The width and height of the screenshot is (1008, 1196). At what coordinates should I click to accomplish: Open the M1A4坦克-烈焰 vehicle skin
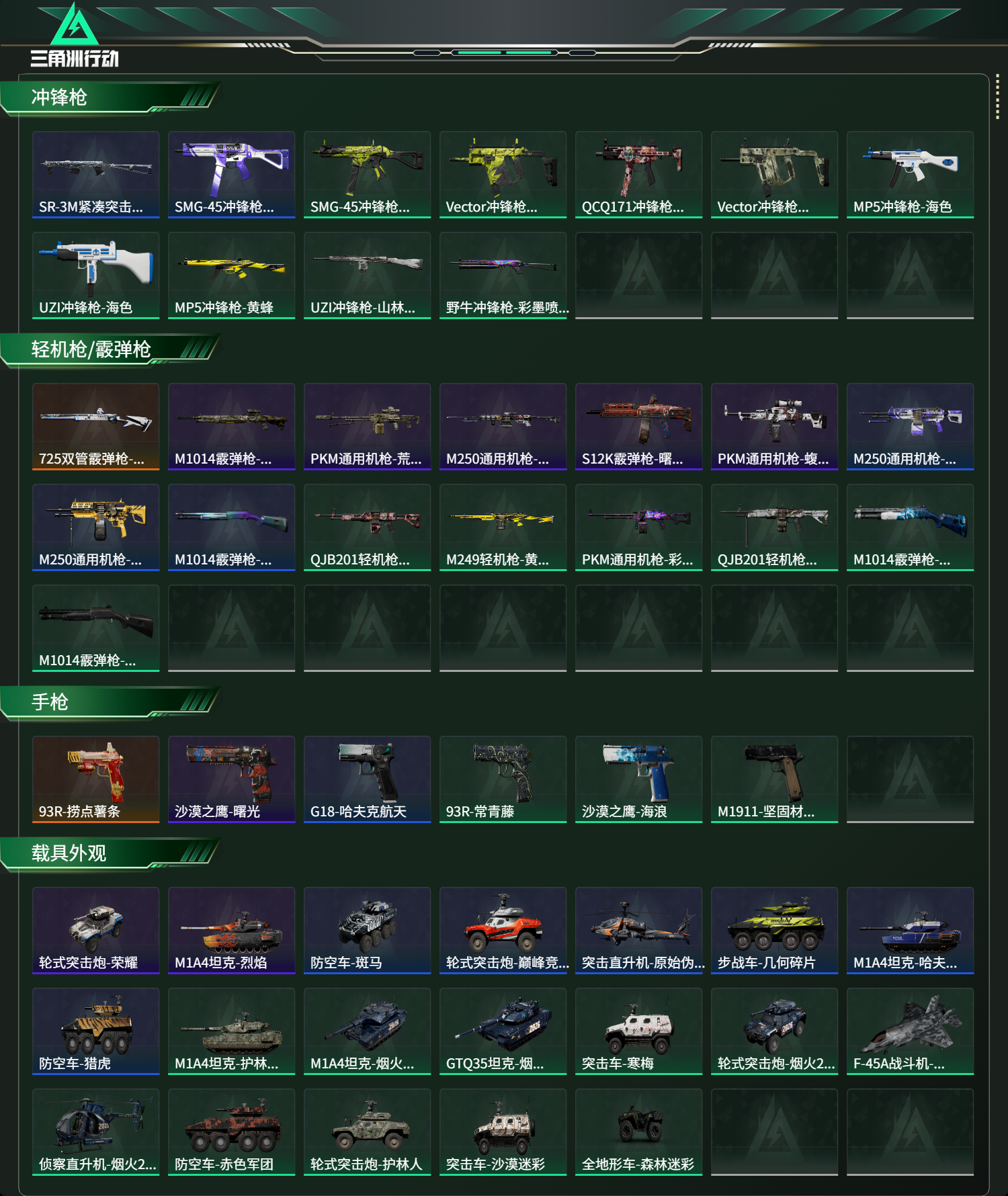231,931
